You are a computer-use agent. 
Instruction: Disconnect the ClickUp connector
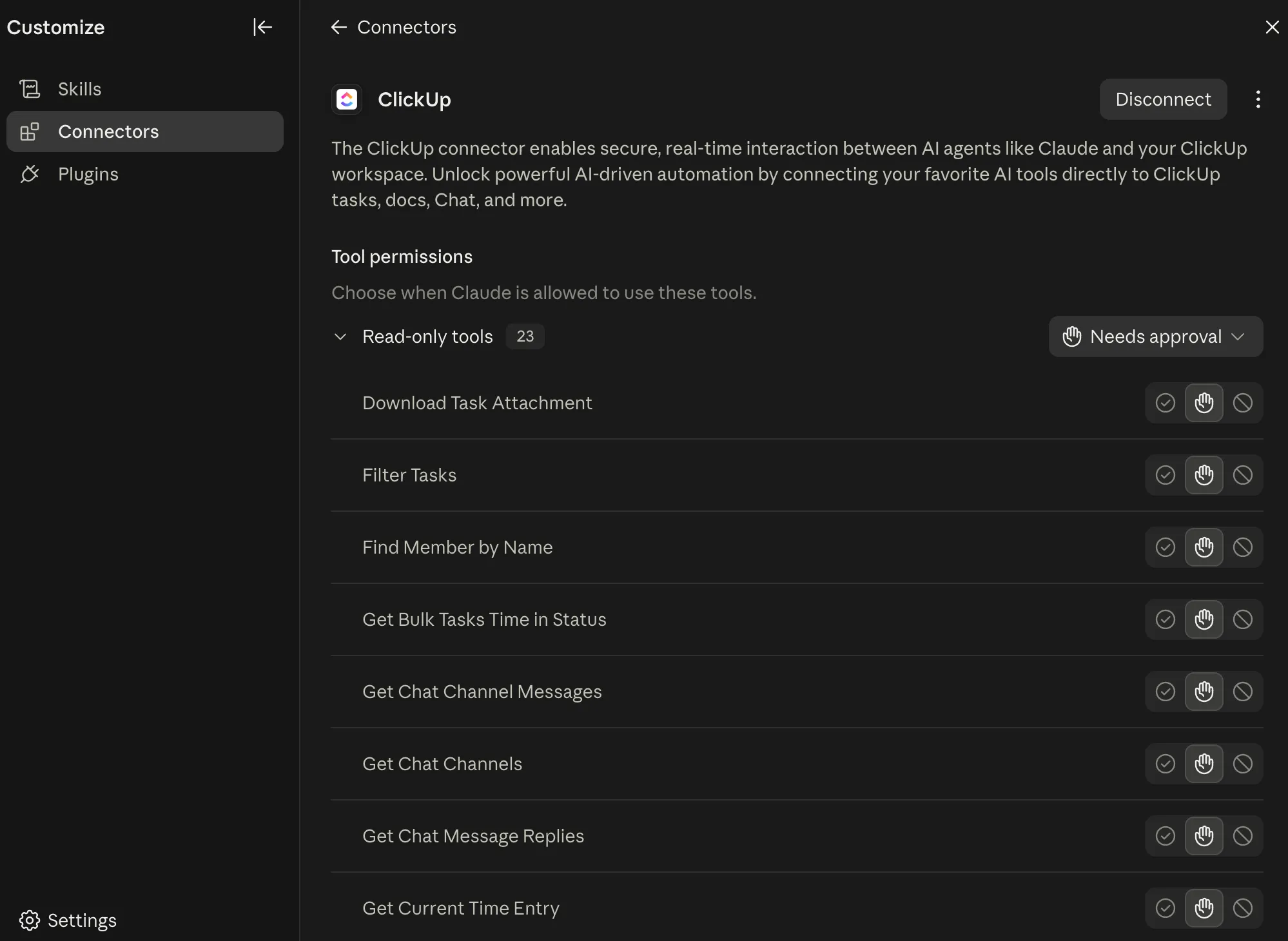pyautogui.click(x=1163, y=99)
